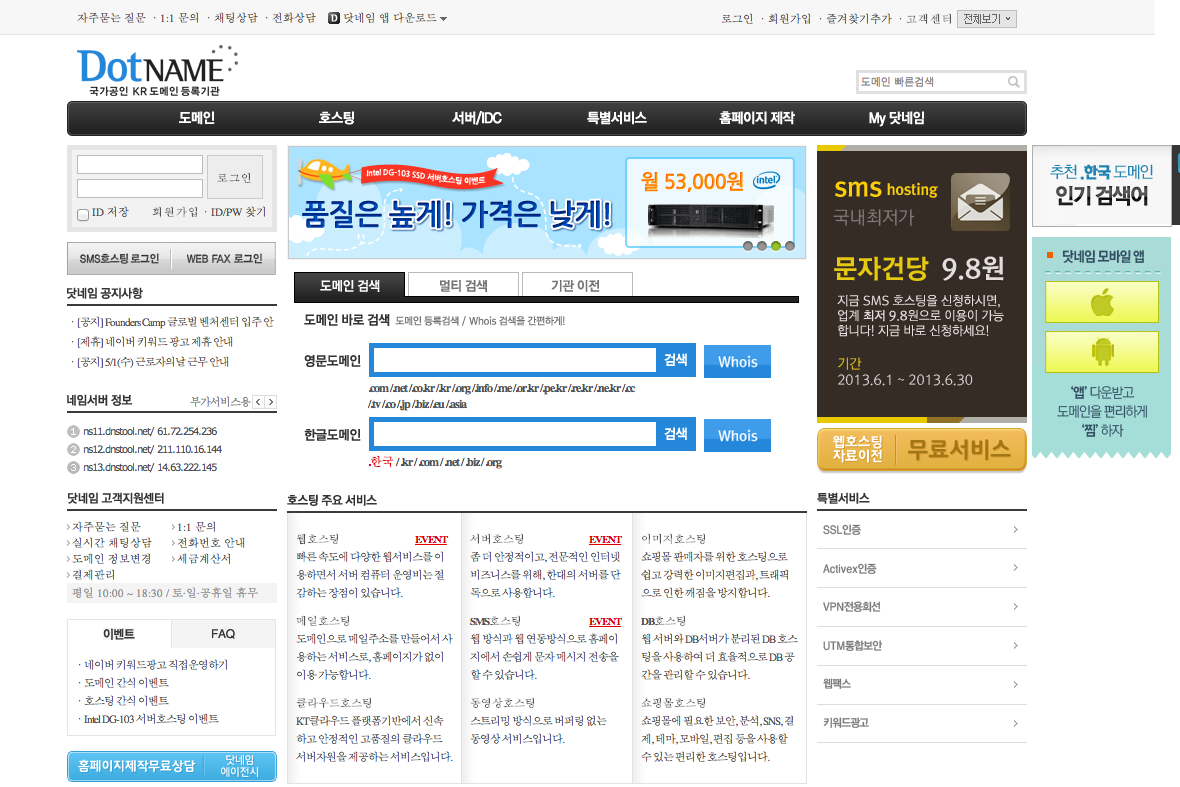Focus the 한글도메인 search field
This screenshot has height=787, width=1180.
pyautogui.click(x=515, y=434)
